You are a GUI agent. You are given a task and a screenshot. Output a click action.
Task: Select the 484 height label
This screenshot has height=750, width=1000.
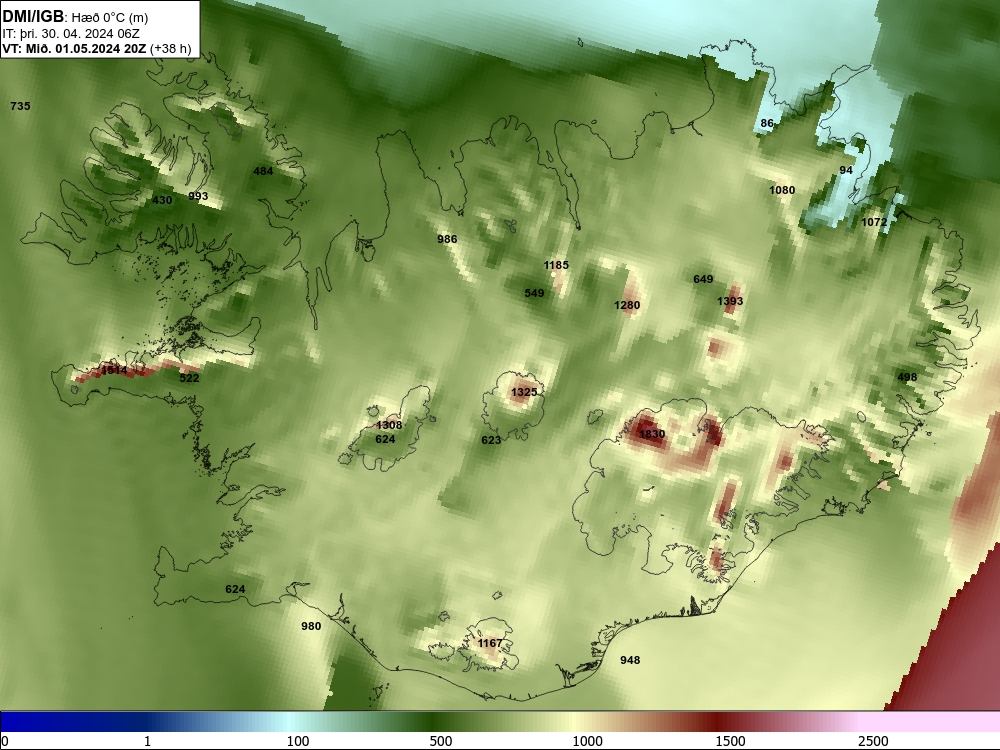point(263,171)
